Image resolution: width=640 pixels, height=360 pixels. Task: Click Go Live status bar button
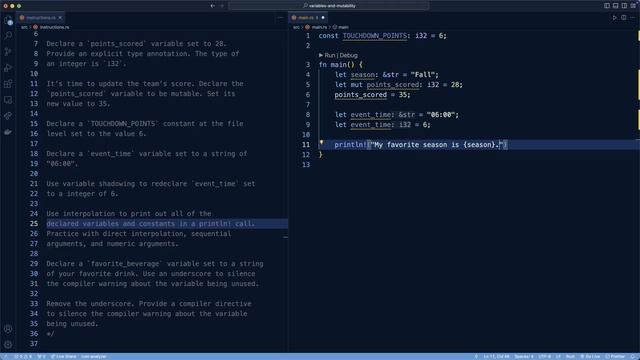[590, 356]
